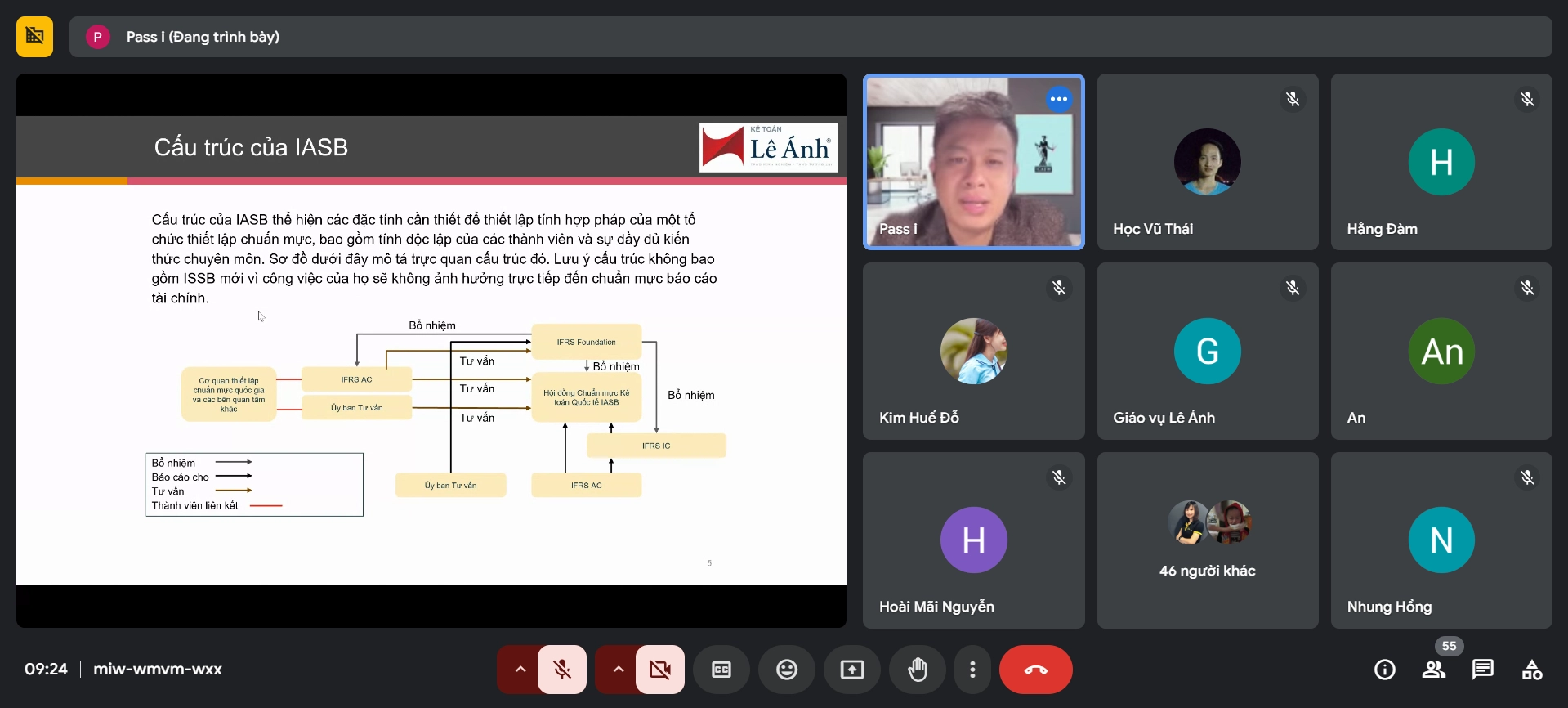Expand audio settings arrow beside microphone
The height and width of the screenshot is (708, 1568).
coord(520,670)
